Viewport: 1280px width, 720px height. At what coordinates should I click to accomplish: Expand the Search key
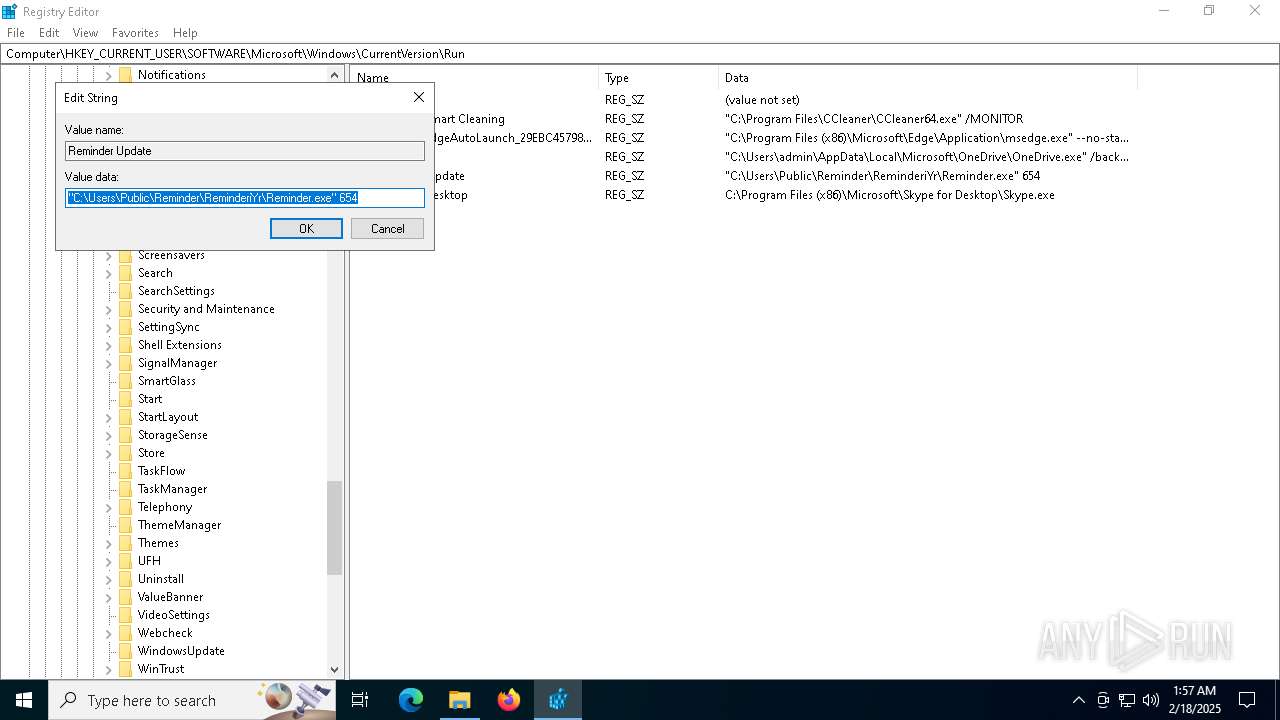[x=109, y=273]
